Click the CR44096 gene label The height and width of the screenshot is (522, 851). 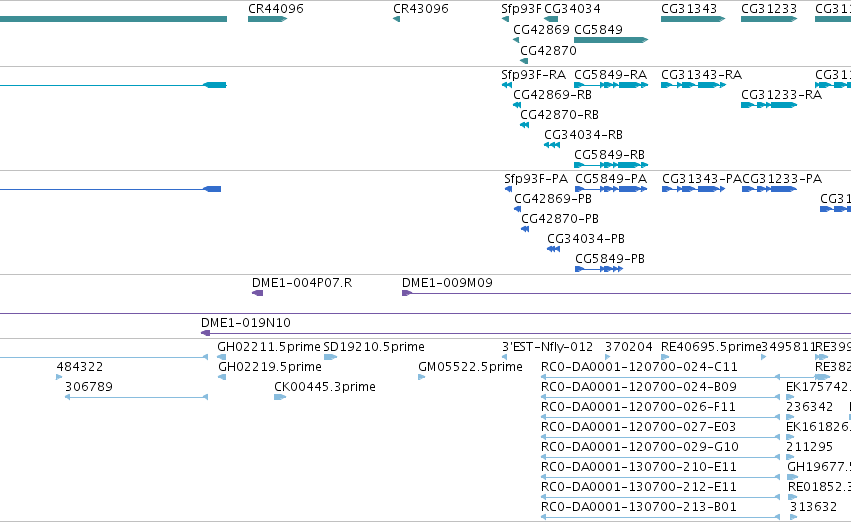(x=276, y=9)
